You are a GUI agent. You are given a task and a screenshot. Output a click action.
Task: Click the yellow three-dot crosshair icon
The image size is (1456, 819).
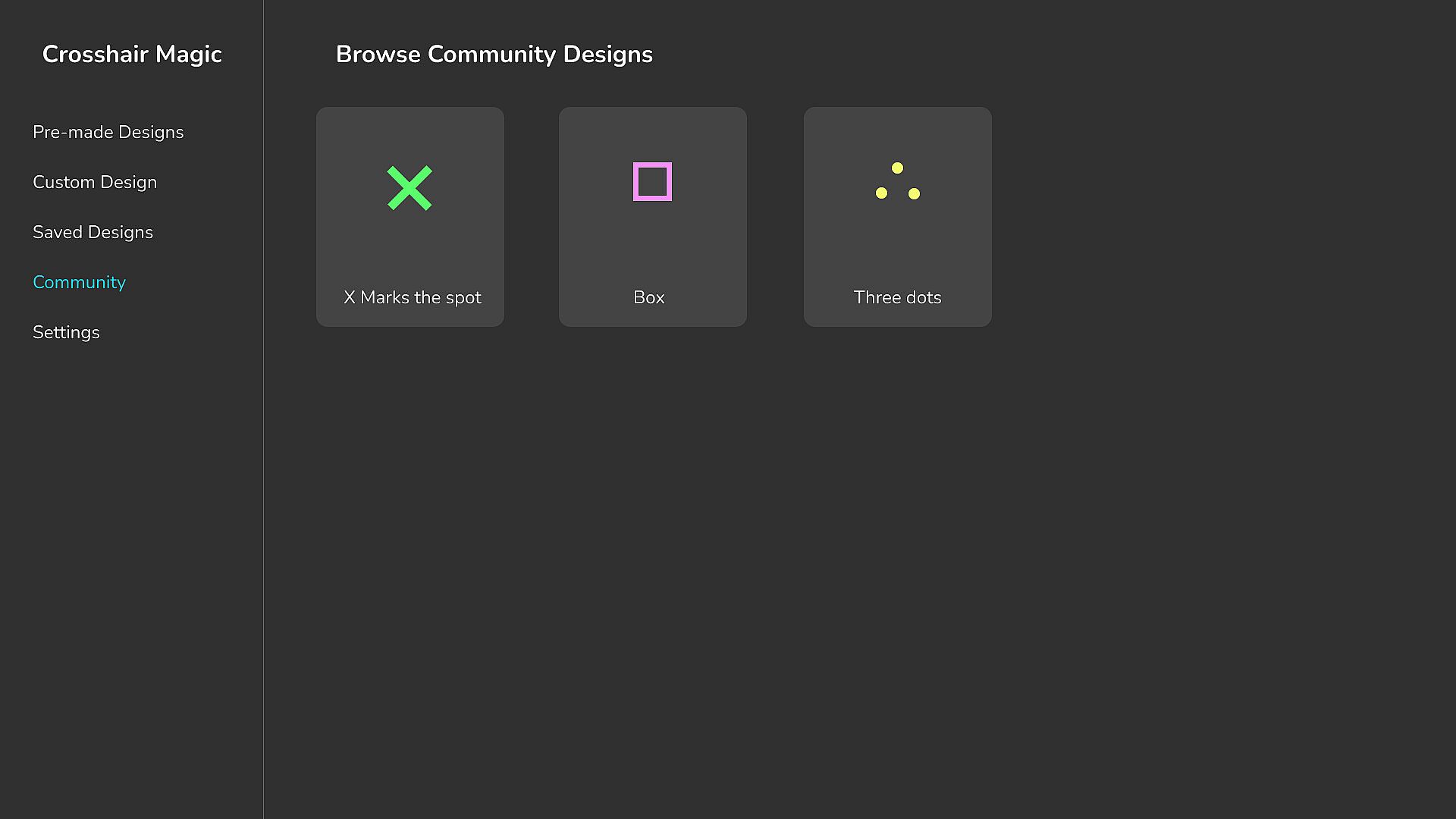coord(897,182)
